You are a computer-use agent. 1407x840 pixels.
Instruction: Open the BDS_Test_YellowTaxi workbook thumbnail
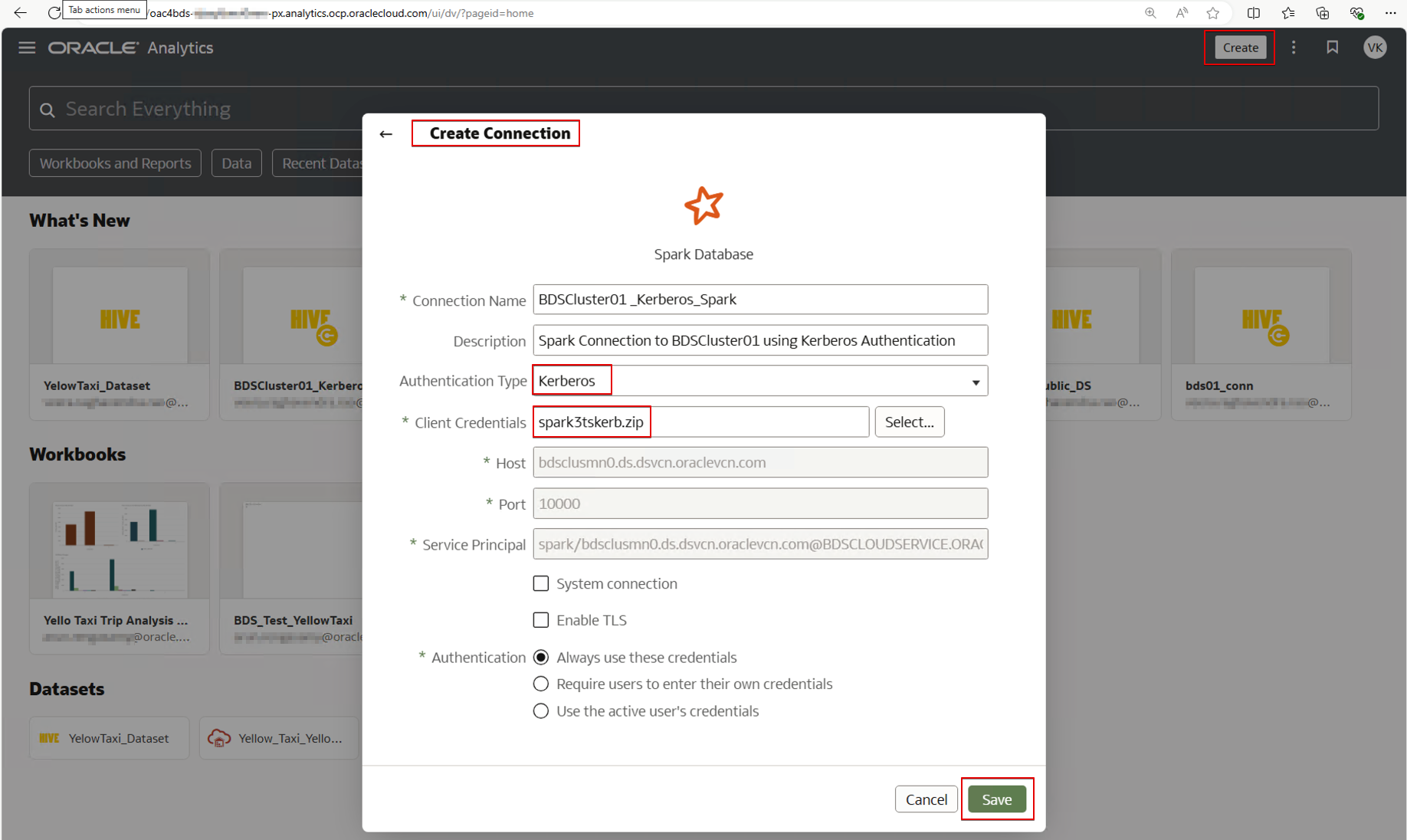pos(303,550)
